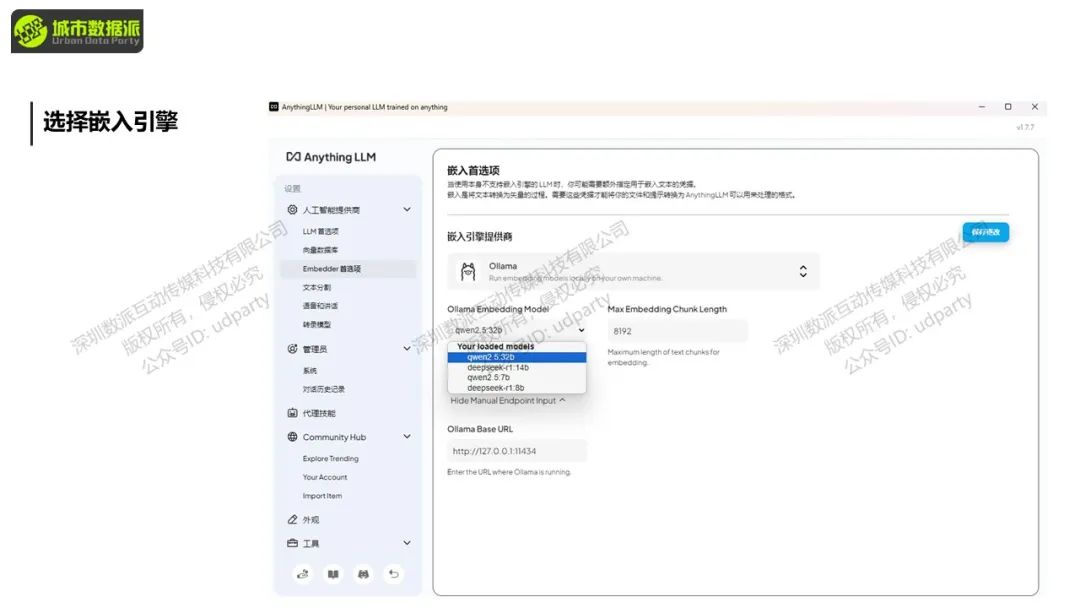The height and width of the screenshot is (608, 1080).
Task: Open 对话历史记录 in the sidebar
Action: (324, 389)
